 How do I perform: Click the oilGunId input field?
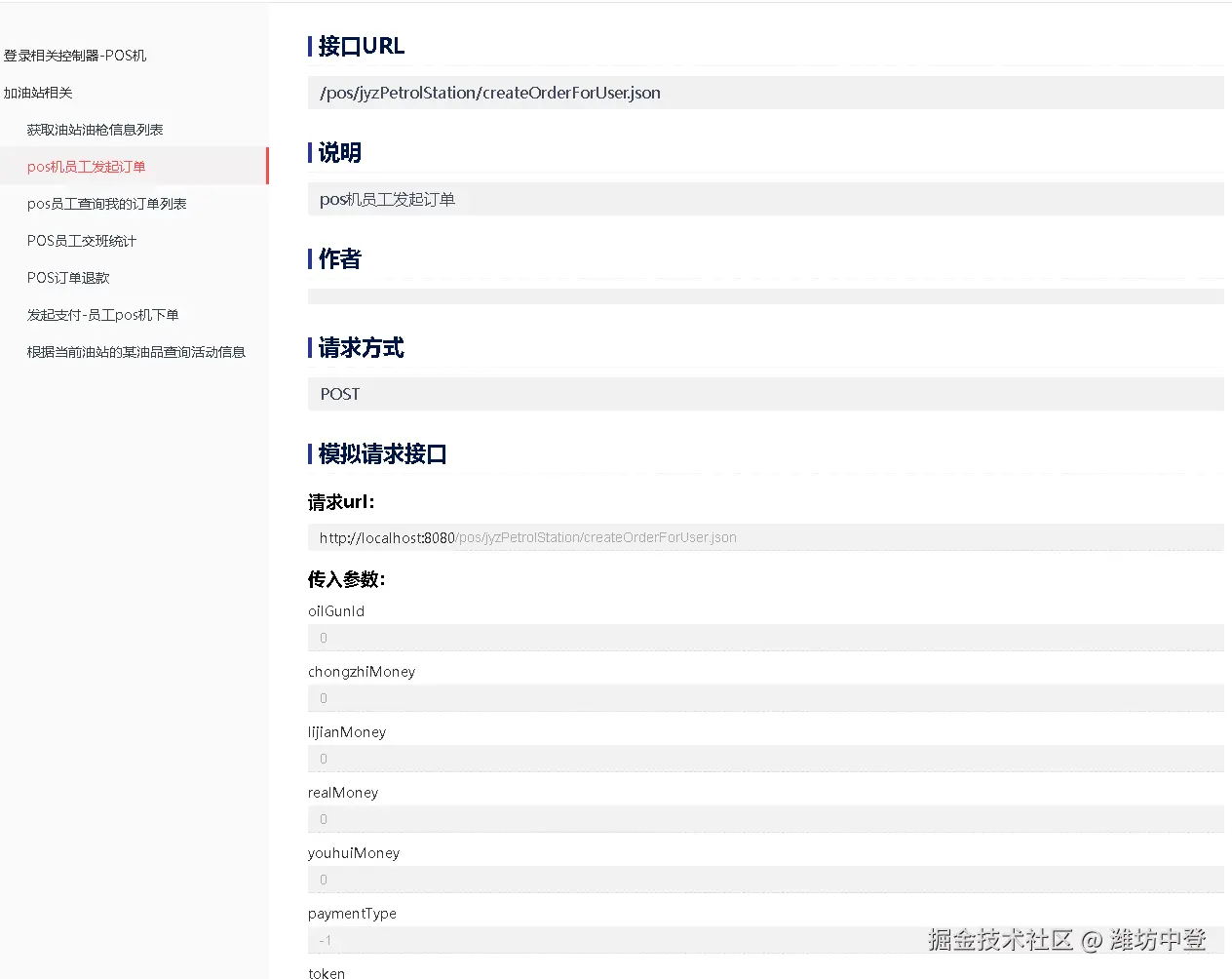pyautogui.click(x=766, y=638)
